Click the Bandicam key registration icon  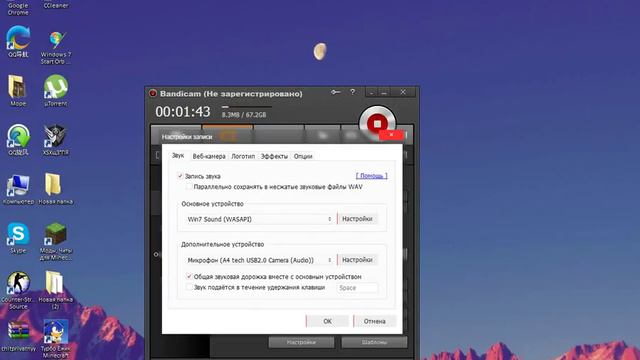coord(336,92)
